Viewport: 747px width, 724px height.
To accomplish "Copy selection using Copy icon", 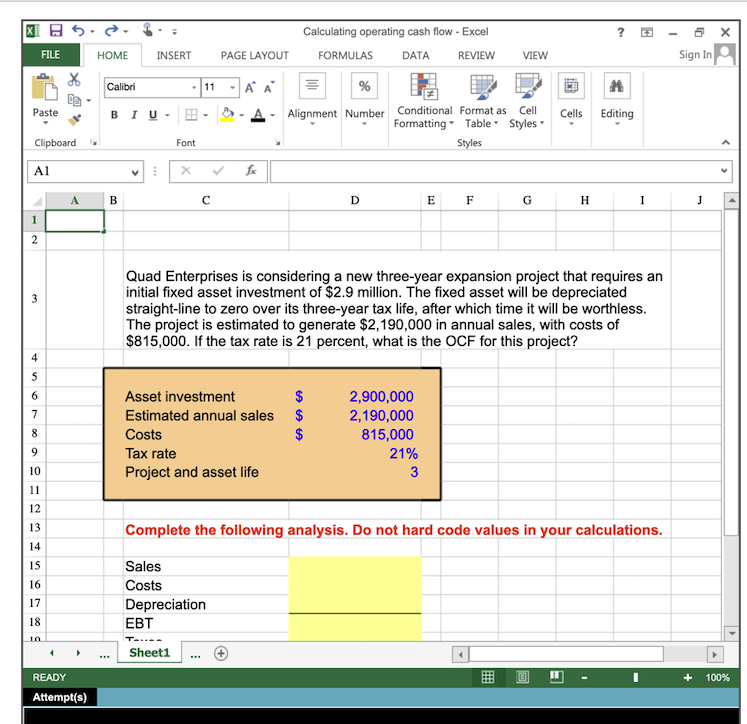I will pyautogui.click(x=74, y=100).
